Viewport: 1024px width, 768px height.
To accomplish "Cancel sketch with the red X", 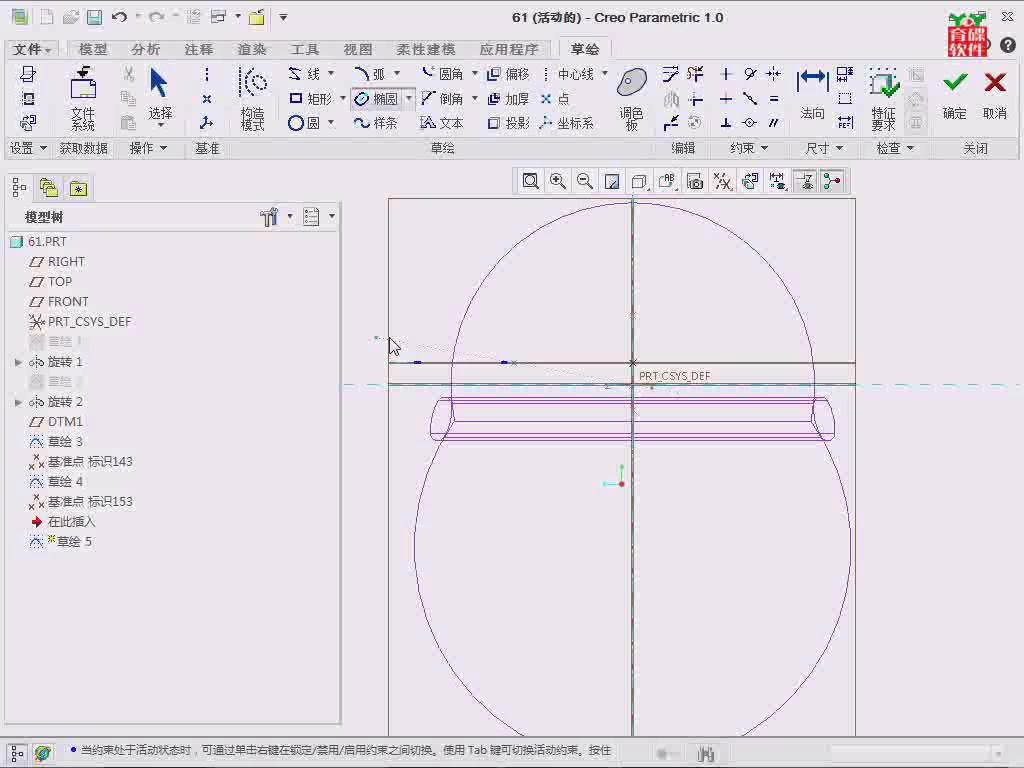I will tap(995, 94).
